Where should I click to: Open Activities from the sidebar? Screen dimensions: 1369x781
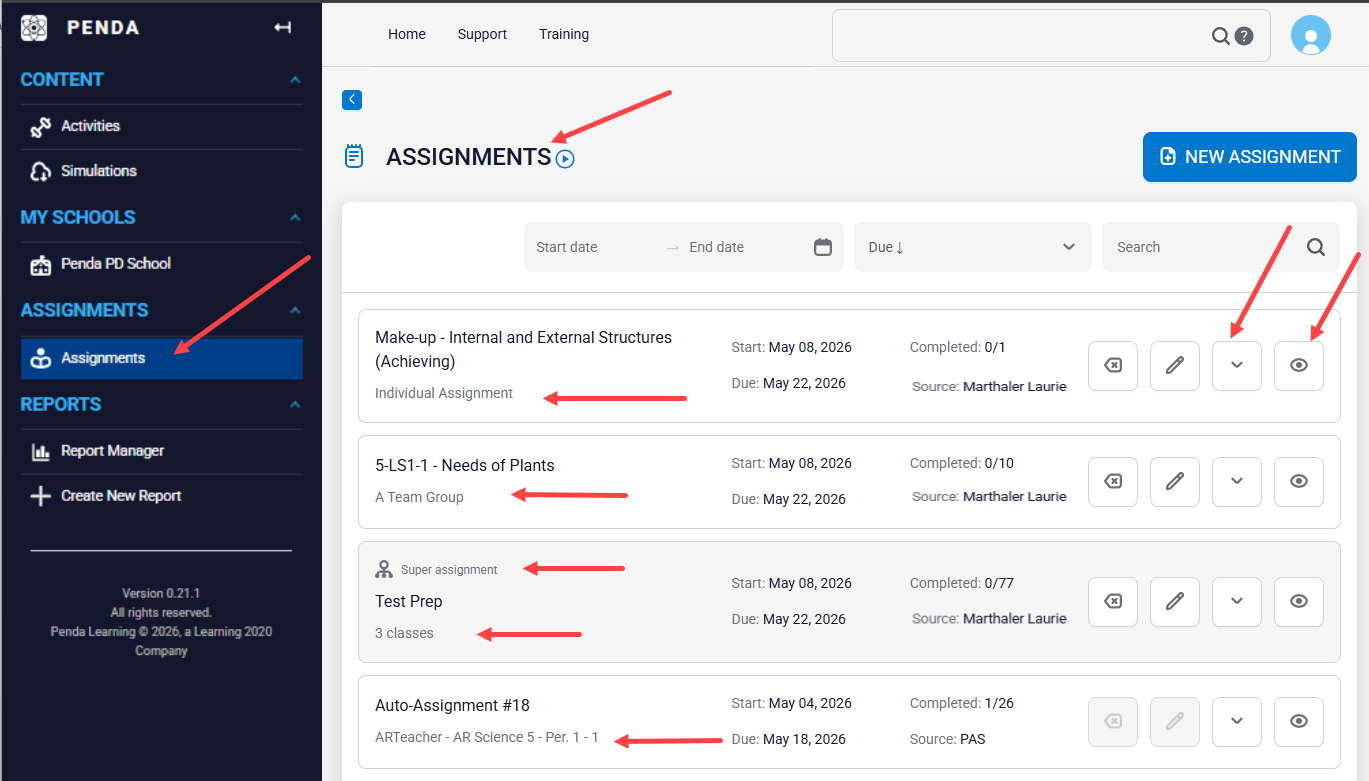click(x=161, y=126)
